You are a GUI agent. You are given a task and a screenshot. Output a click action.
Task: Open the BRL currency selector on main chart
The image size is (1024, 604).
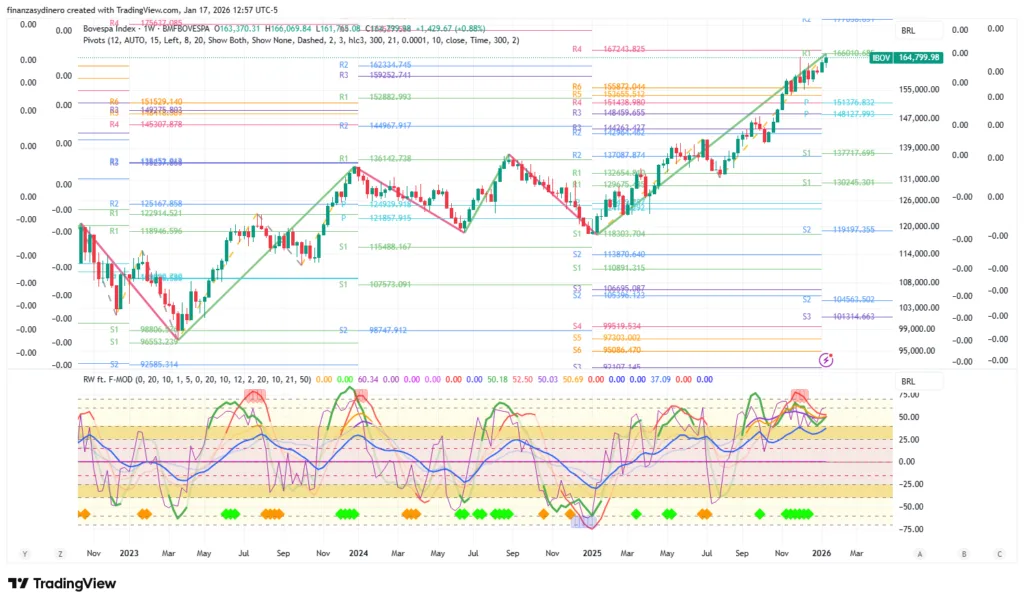click(x=908, y=31)
